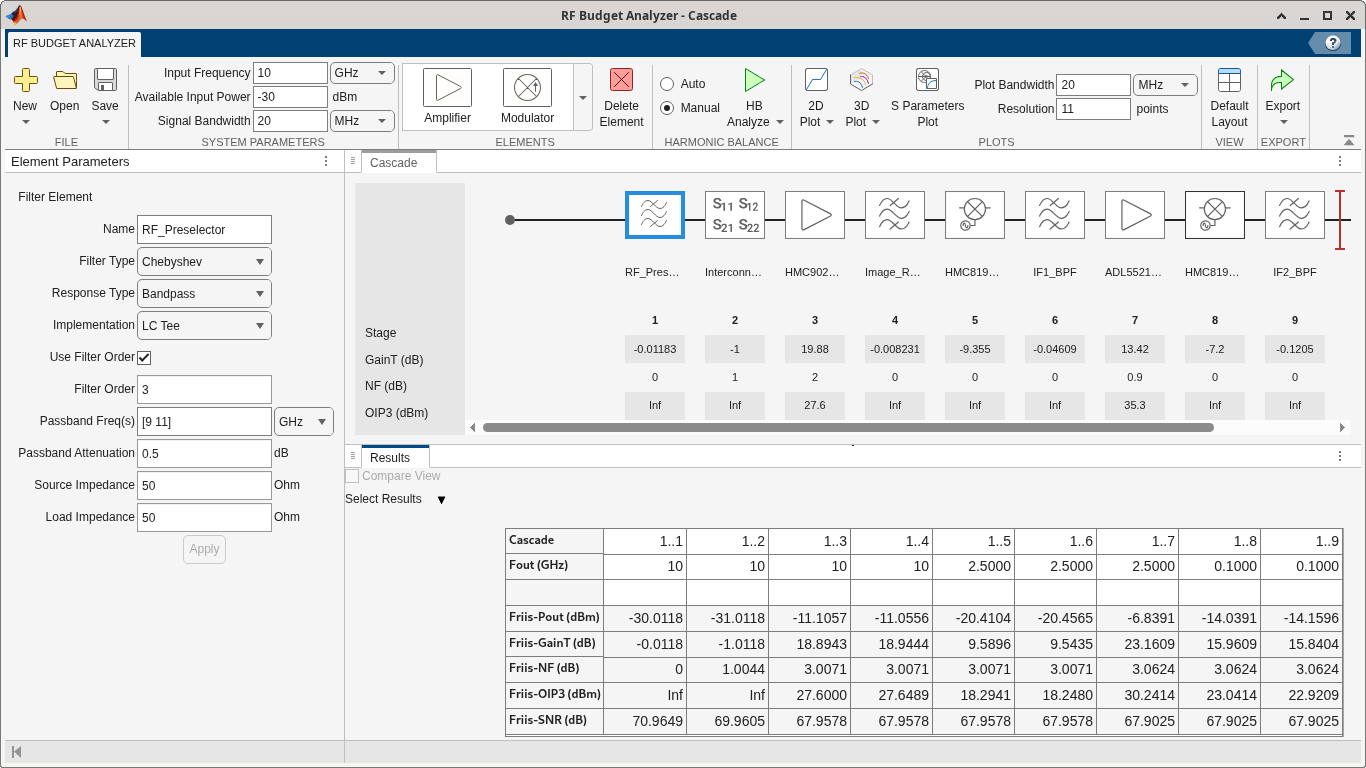Click the Save disk icon
Viewport: 1366px width, 768px height.
105,80
